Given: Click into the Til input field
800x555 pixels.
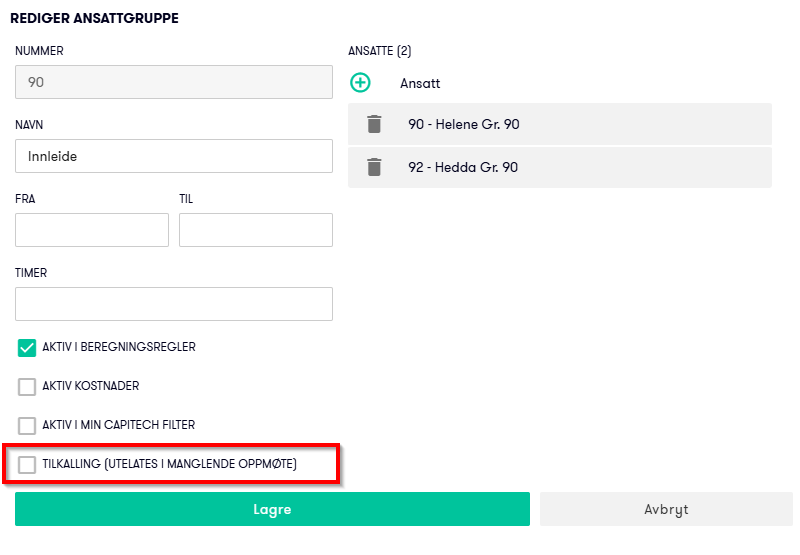Looking at the screenshot, I should tap(255, 230).
